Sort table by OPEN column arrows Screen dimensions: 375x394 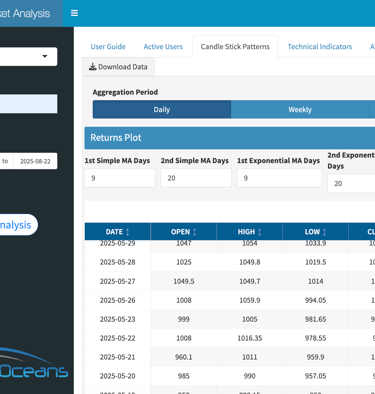[195, 232]
